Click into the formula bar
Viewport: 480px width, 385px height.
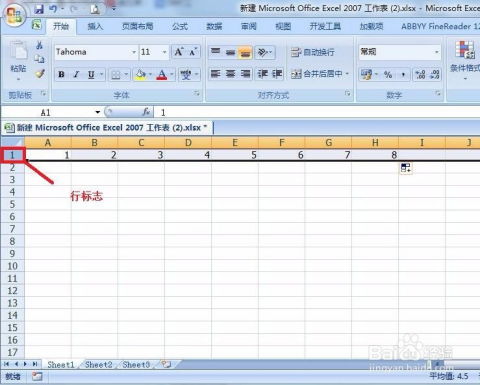click(x=318, y=112)
